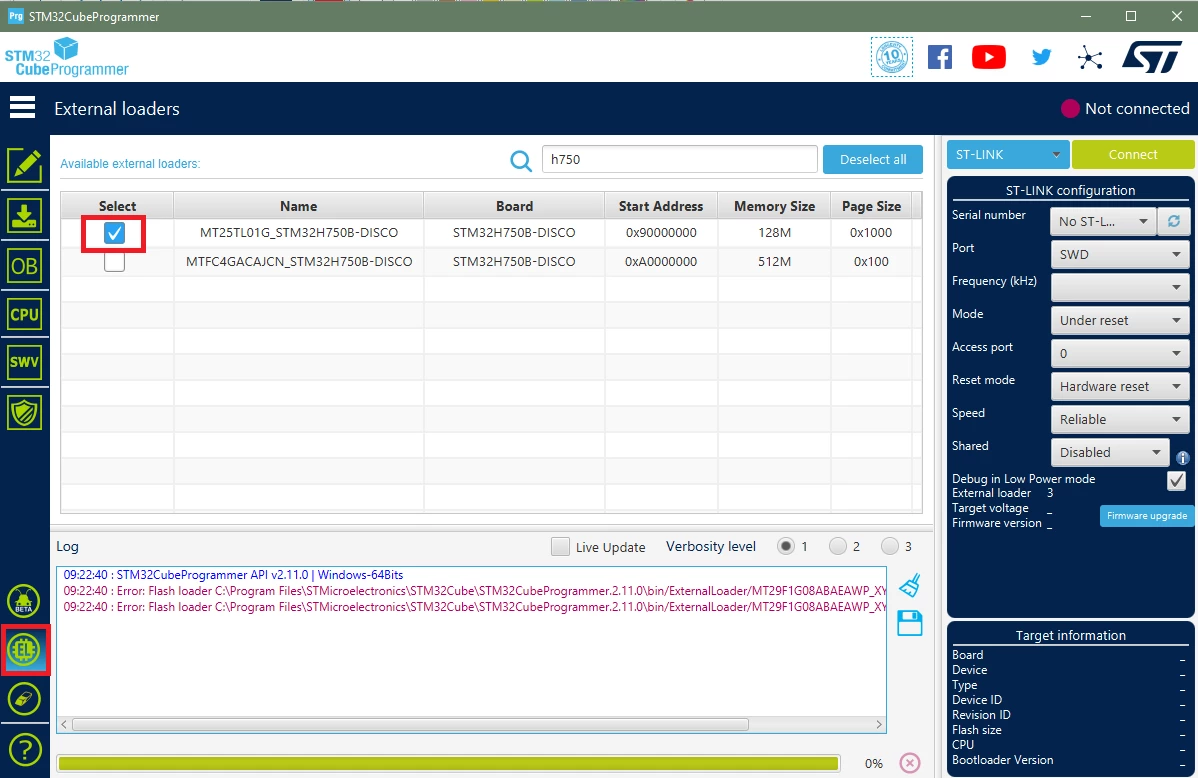Screen dimensions: 1198x778
Task: Clear the log with broom icon
Action: (x=909, y=585)
